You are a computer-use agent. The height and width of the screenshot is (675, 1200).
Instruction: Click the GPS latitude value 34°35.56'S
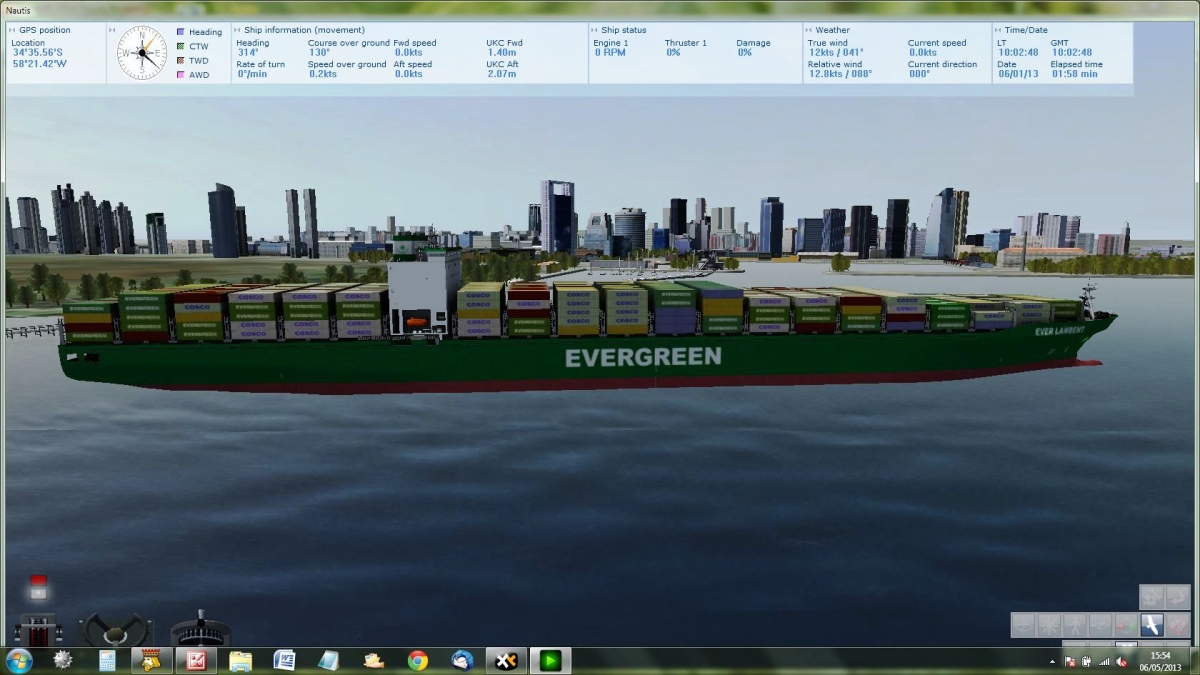tap(35, 53)
